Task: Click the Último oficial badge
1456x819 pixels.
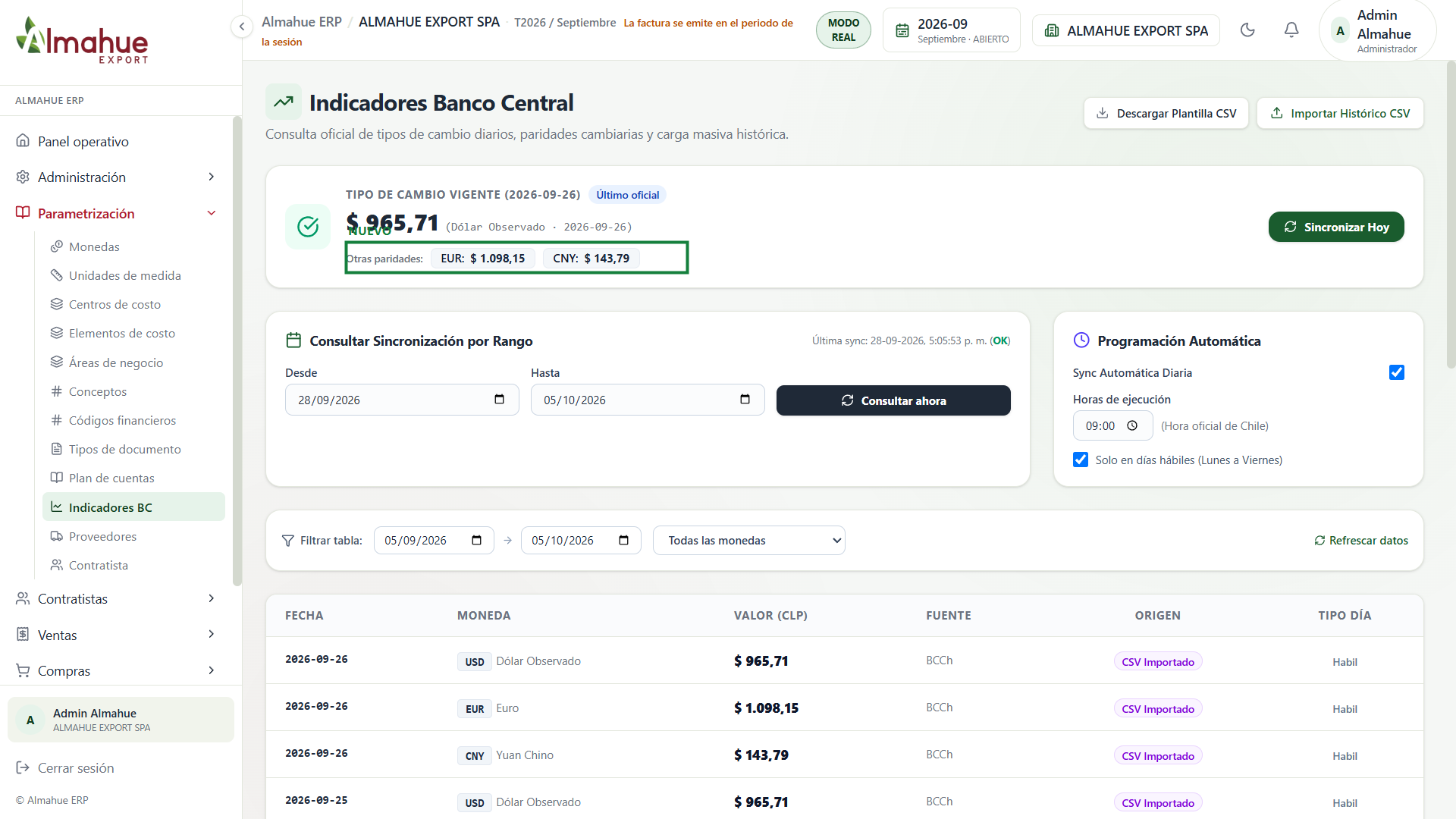Action: (627, 195)
